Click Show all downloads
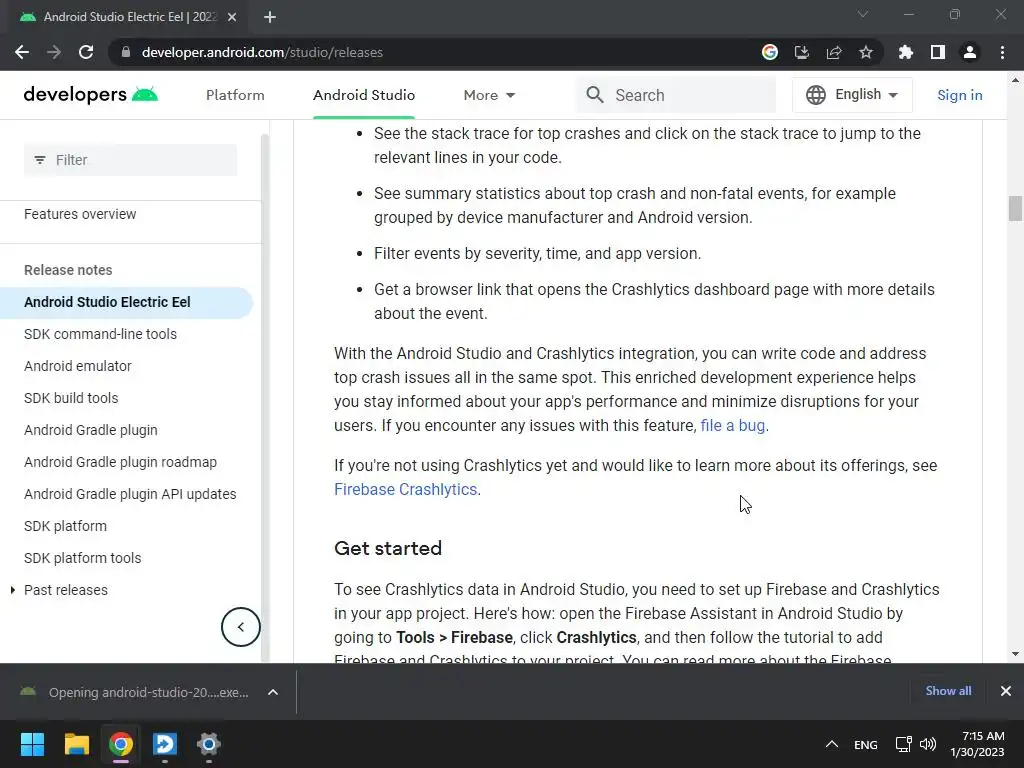 pos(948,691)
